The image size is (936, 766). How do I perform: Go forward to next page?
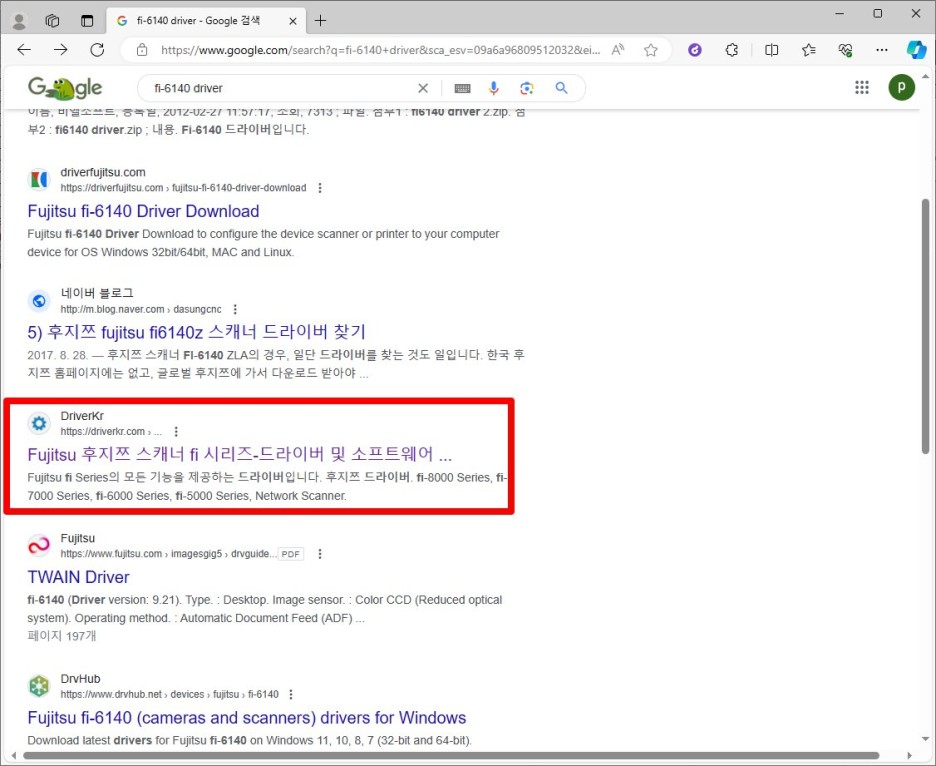[61, 50]
